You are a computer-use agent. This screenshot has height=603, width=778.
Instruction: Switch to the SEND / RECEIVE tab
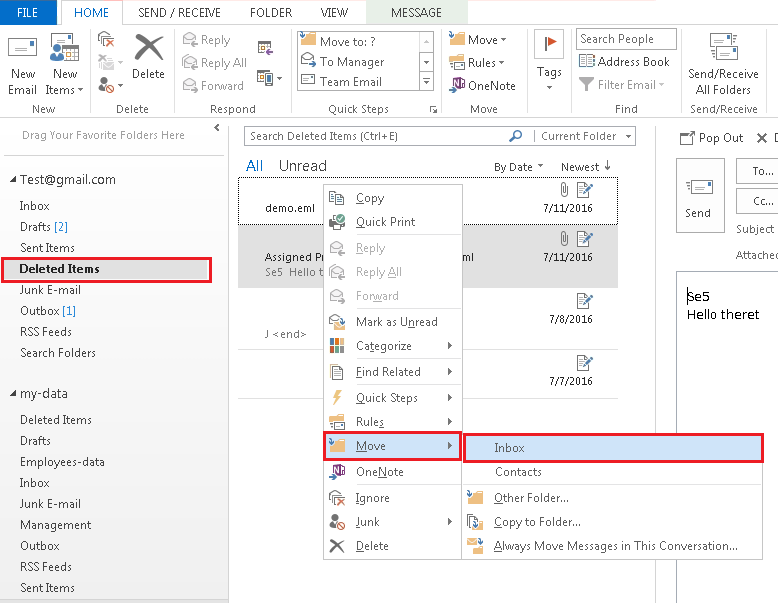click(179, 12)
